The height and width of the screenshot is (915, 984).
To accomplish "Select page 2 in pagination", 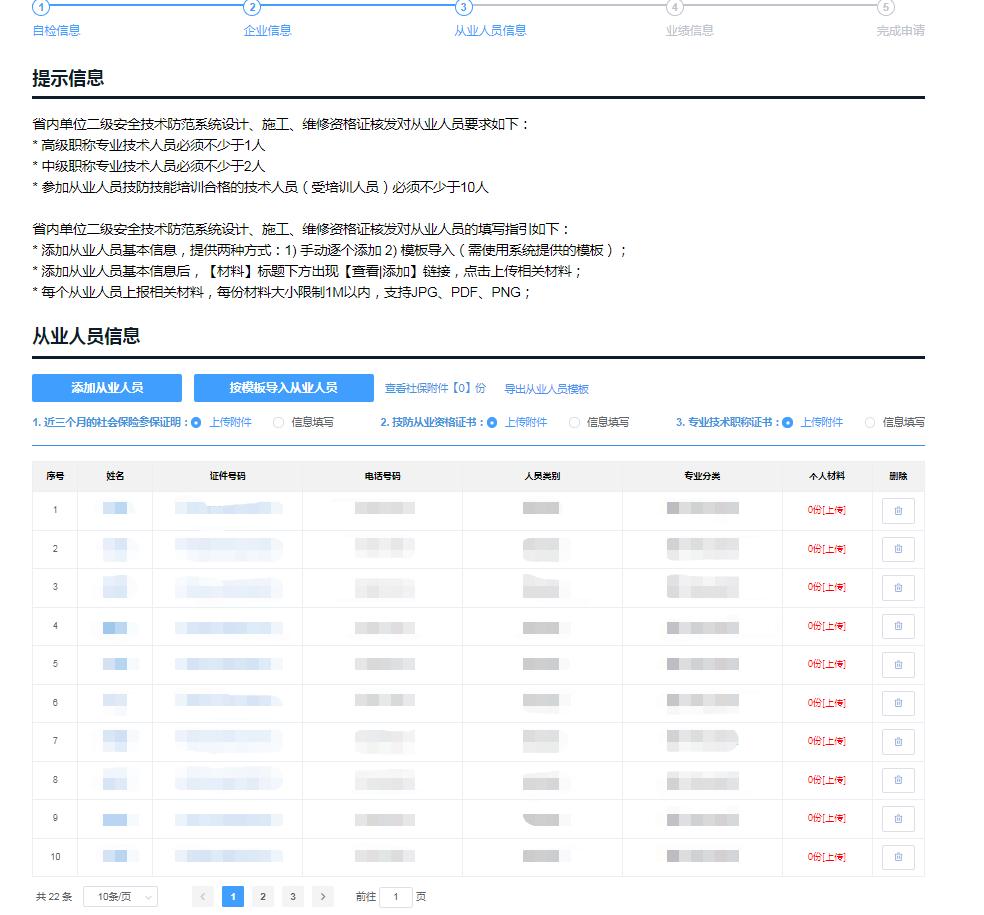I will (262, 896).
